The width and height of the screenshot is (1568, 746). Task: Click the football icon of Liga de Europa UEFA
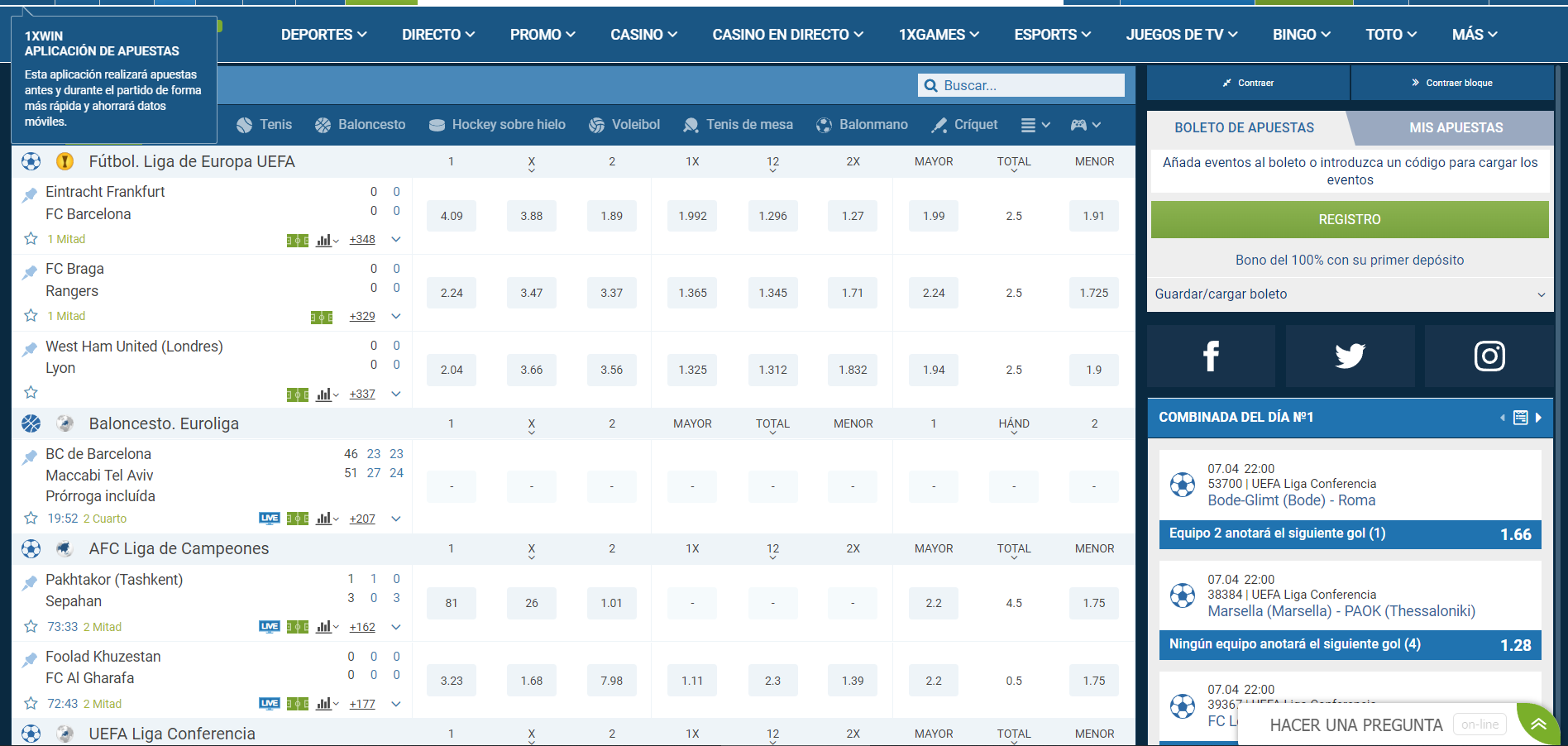pos(31,161)
